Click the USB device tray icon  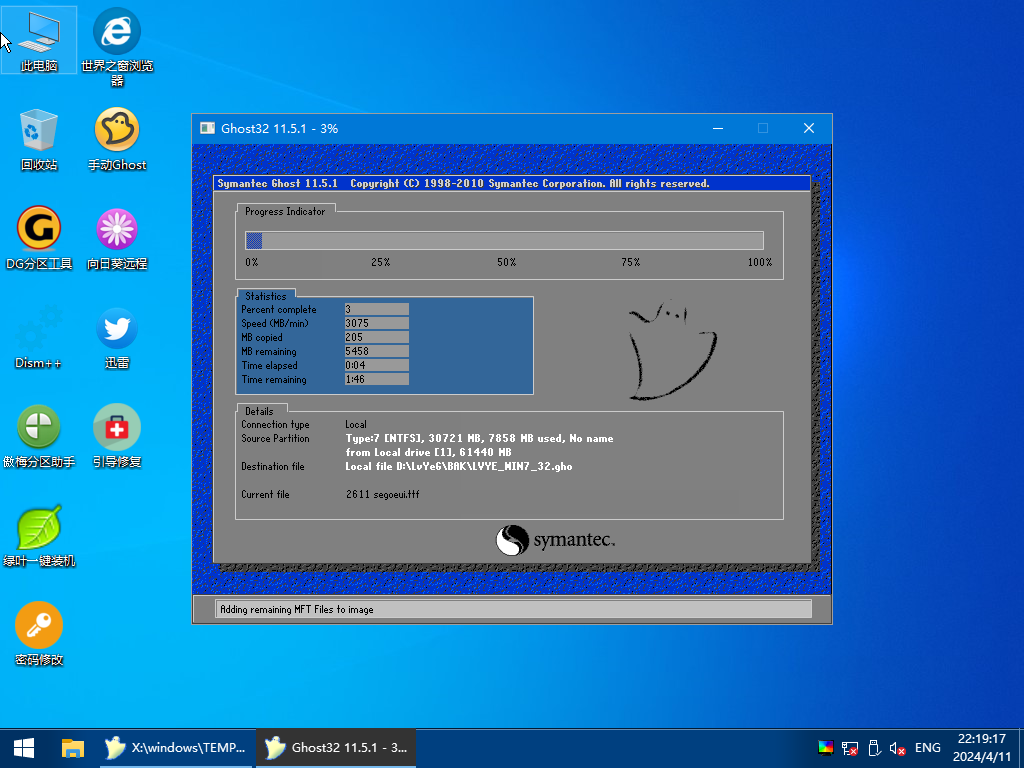click(x=874, y=748)
